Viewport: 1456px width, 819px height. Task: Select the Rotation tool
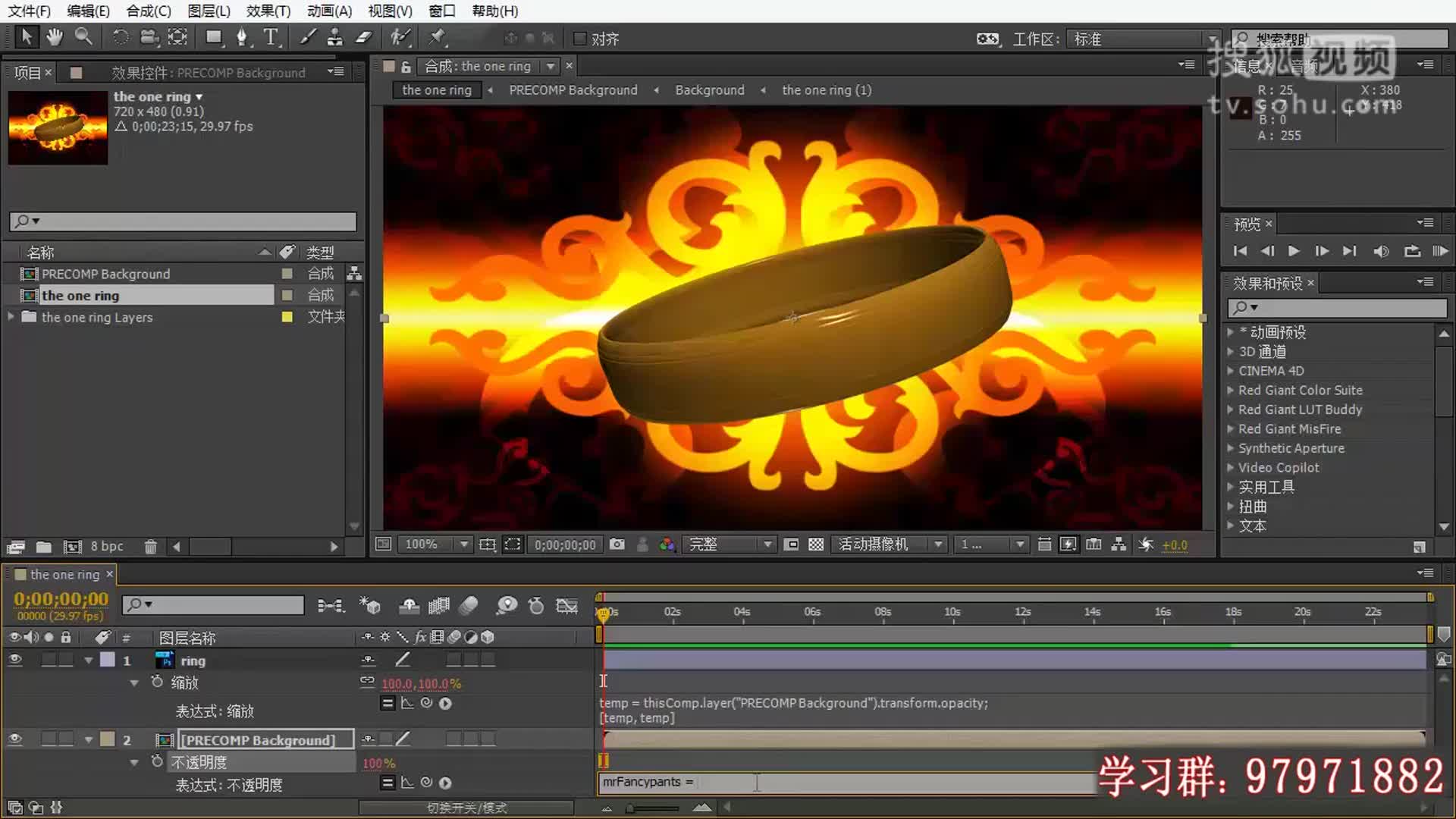point(121,37)
